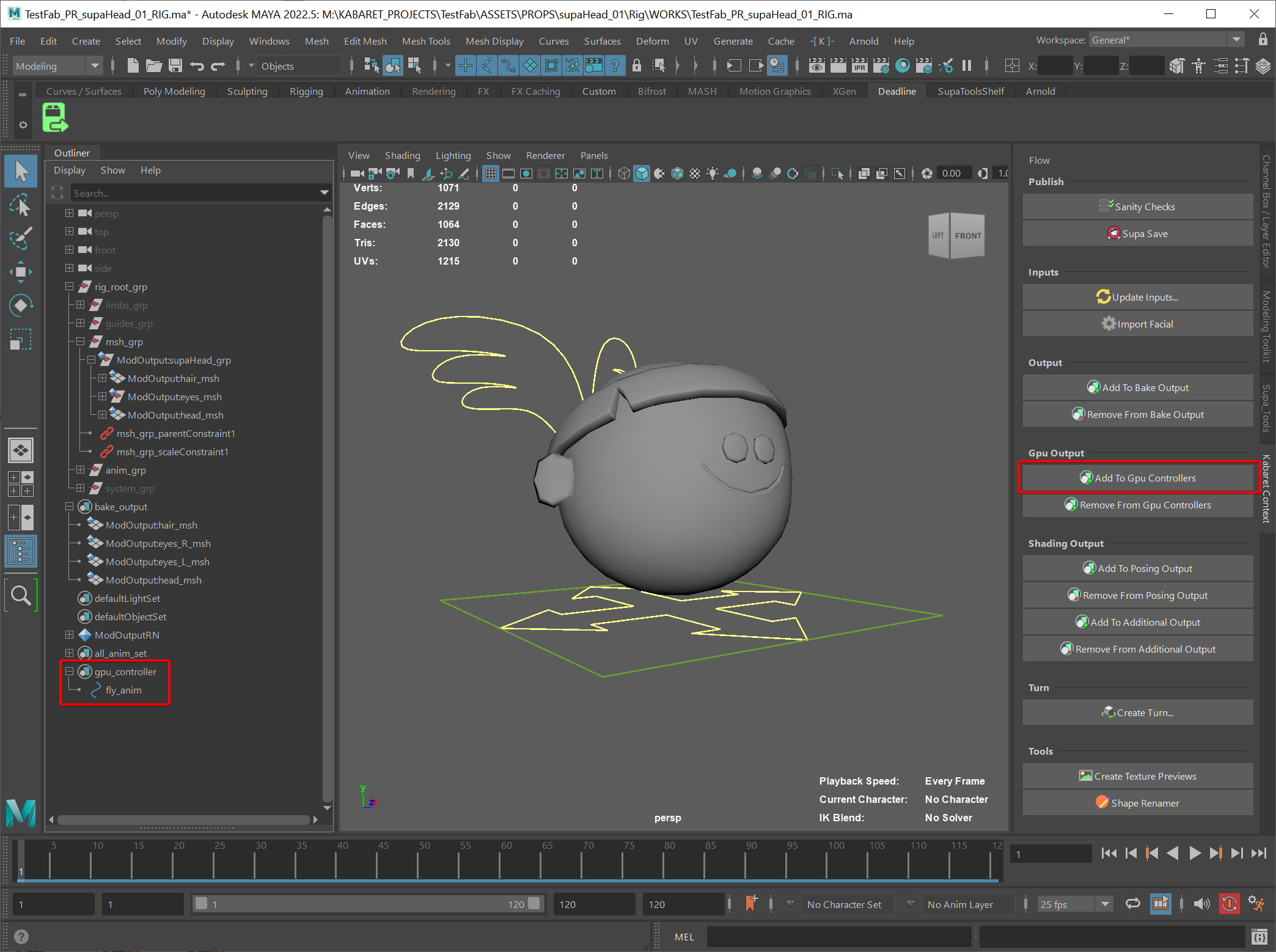This screenshot has height=952, width=1276.
Task: Open the Kabaret Context side tab
Action: [1266, 489]
